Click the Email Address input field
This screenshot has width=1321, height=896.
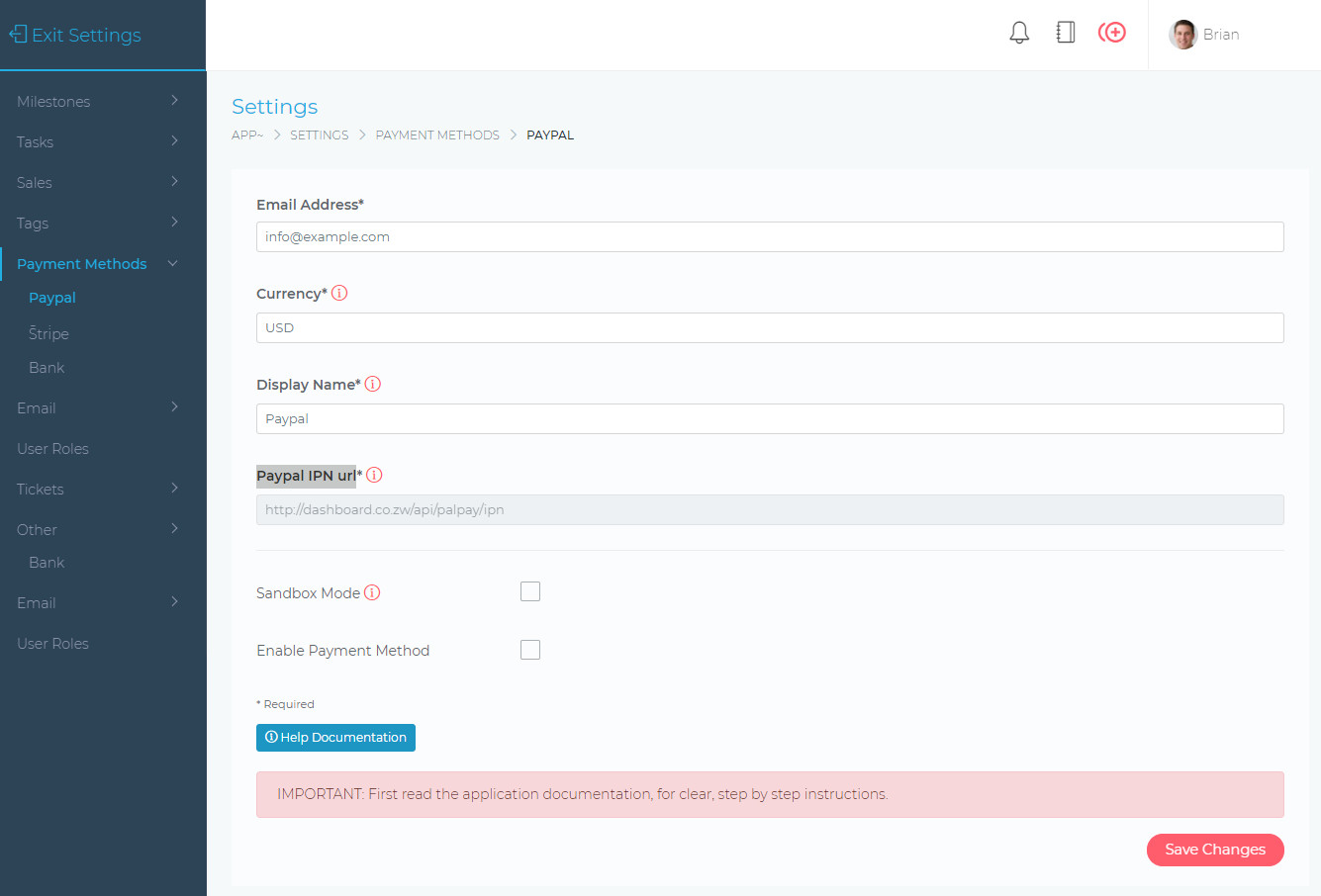point(770,236)
